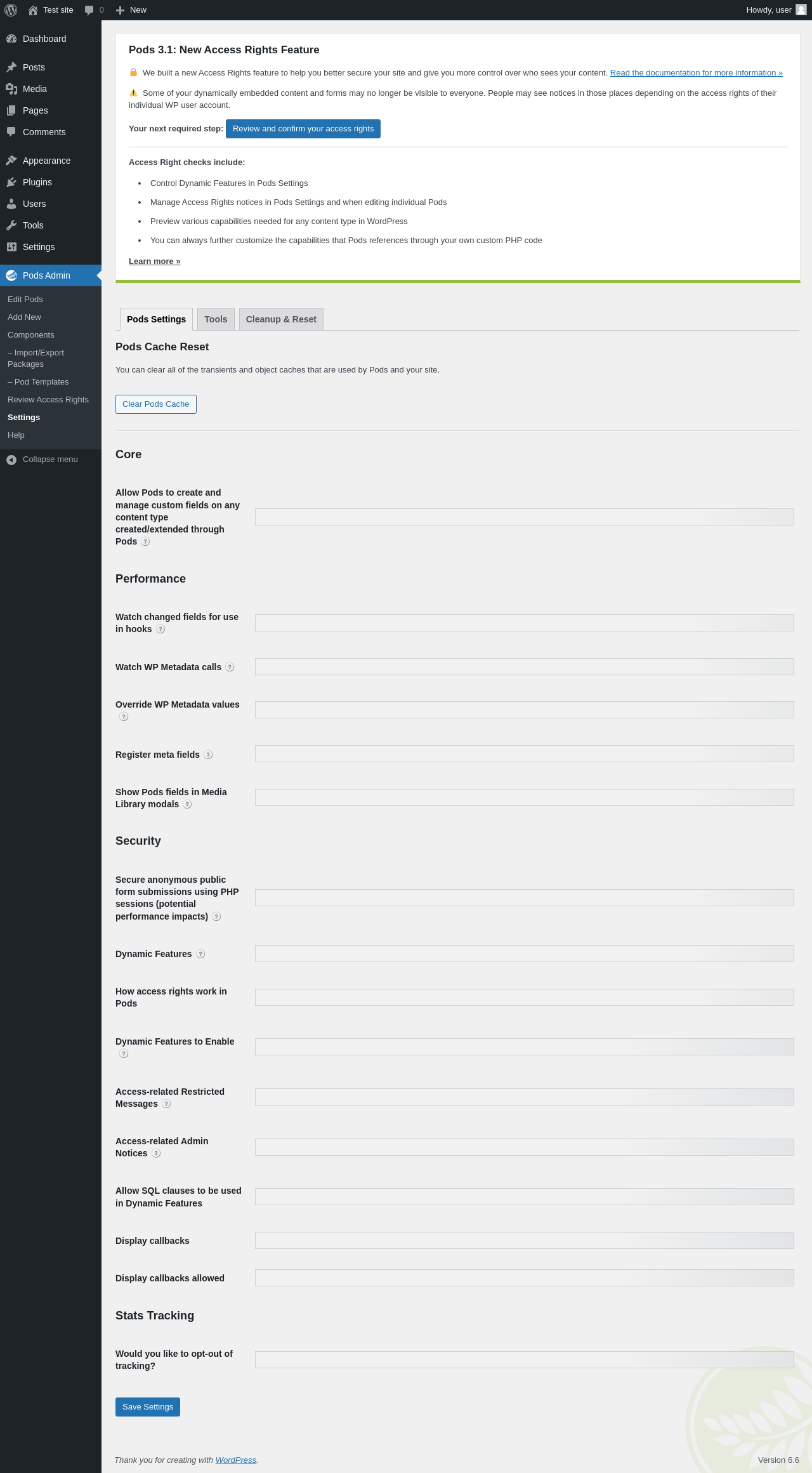The height and width of the screenshot is (1473, 812).
Task: Open the Dynamic Features setting dropdown
Action: tap(524, 953)
